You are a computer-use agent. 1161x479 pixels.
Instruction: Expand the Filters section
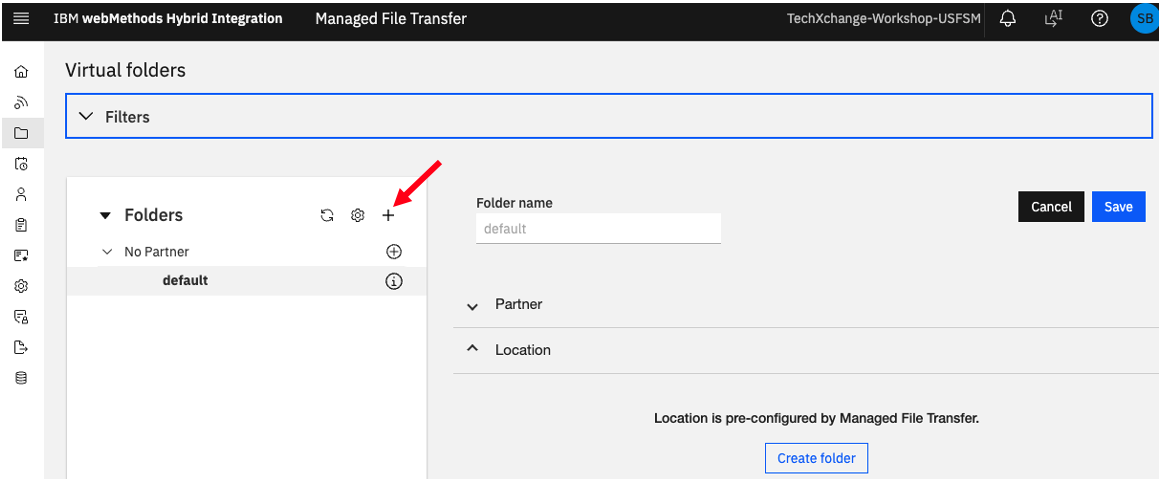[x=609, y=116]
